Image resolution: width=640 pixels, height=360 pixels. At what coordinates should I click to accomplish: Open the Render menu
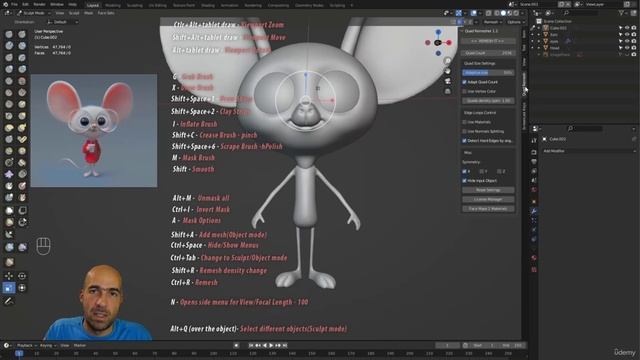click(x=39, y=4)
